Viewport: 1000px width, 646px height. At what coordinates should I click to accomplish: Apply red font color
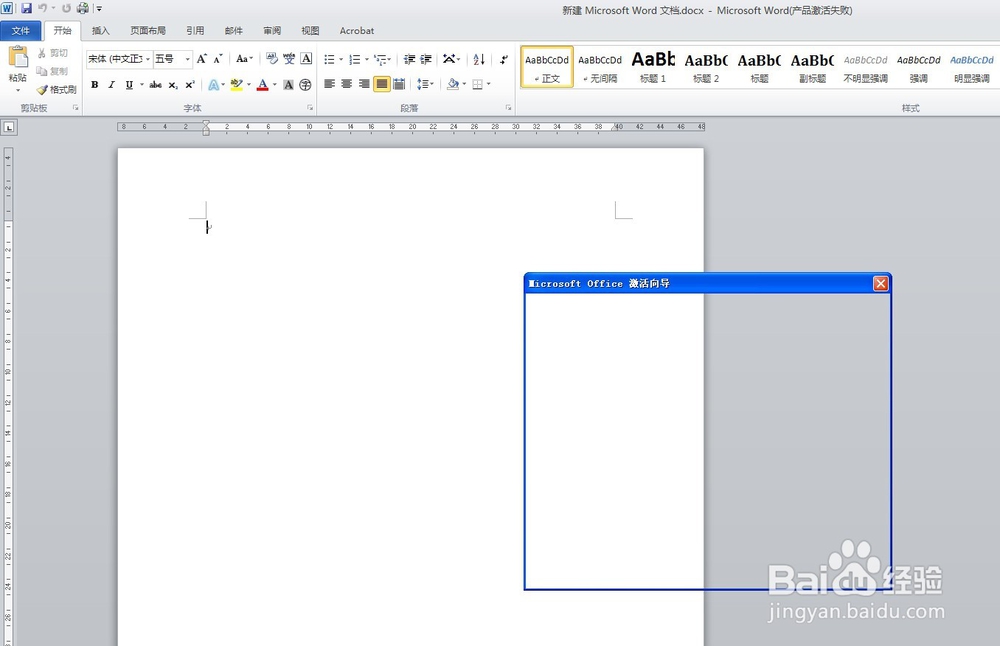[262, 84]
